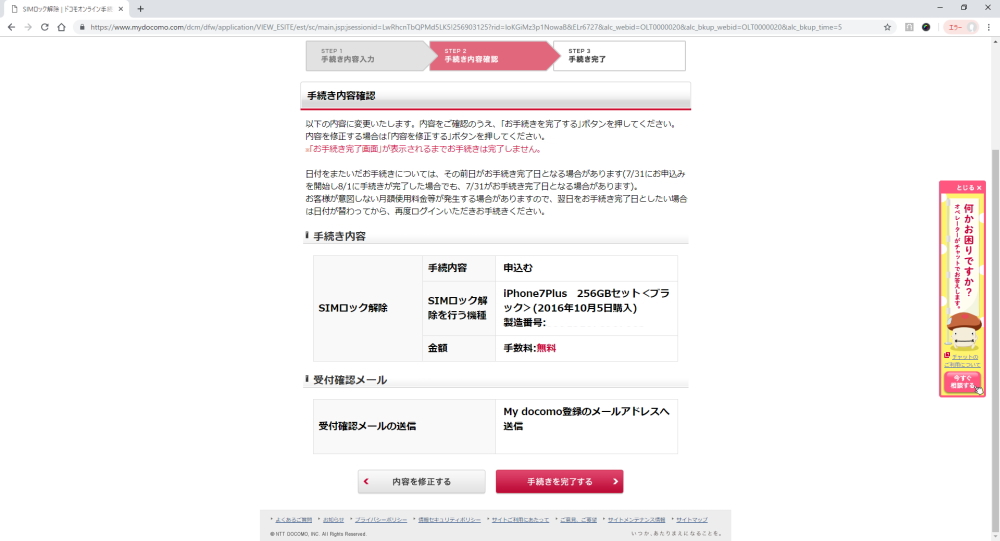Click the 受付確認メール section heading
This screenshot has width=1000, height=541.
point(349,380)
